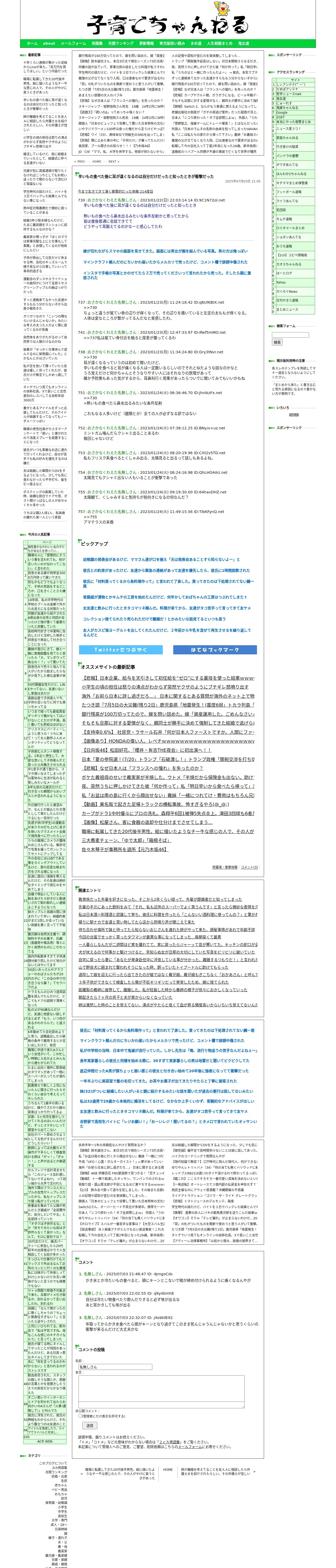Image resolution: width=336 pixels, height=1568 pixels.
Task: Open ロミオメールまとめ ranking link
Action: (290, 228)
